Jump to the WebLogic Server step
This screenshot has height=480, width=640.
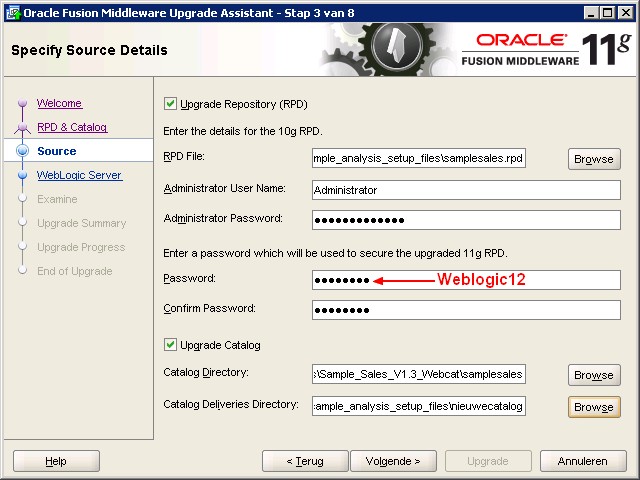80,175
